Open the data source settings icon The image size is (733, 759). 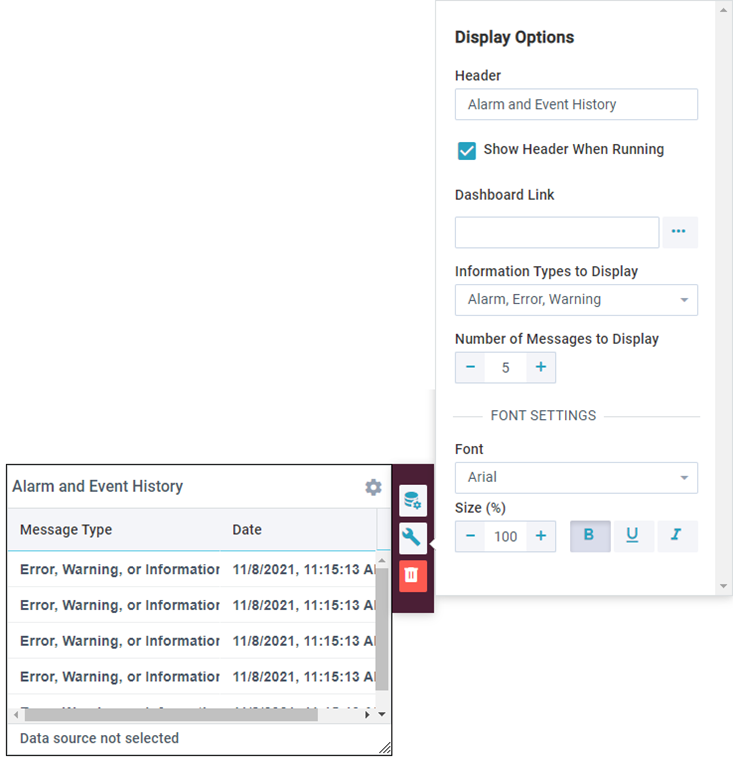[413, 500]
